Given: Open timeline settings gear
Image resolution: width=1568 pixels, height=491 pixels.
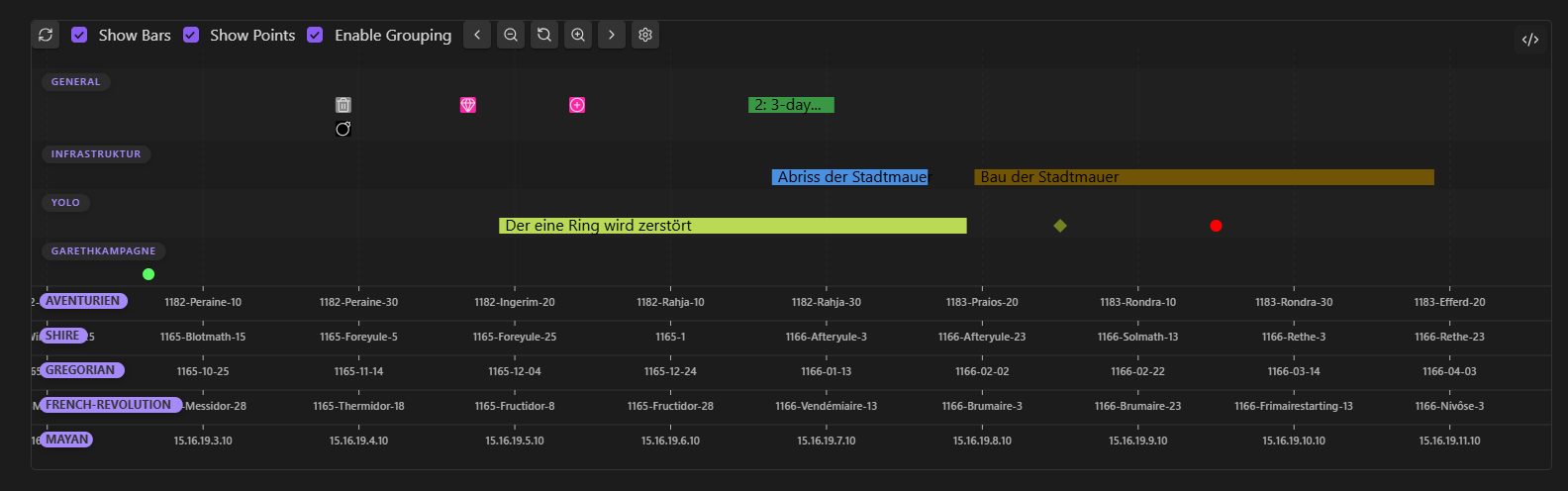Looking at the screenshot, I should click(x=645, y=35).
